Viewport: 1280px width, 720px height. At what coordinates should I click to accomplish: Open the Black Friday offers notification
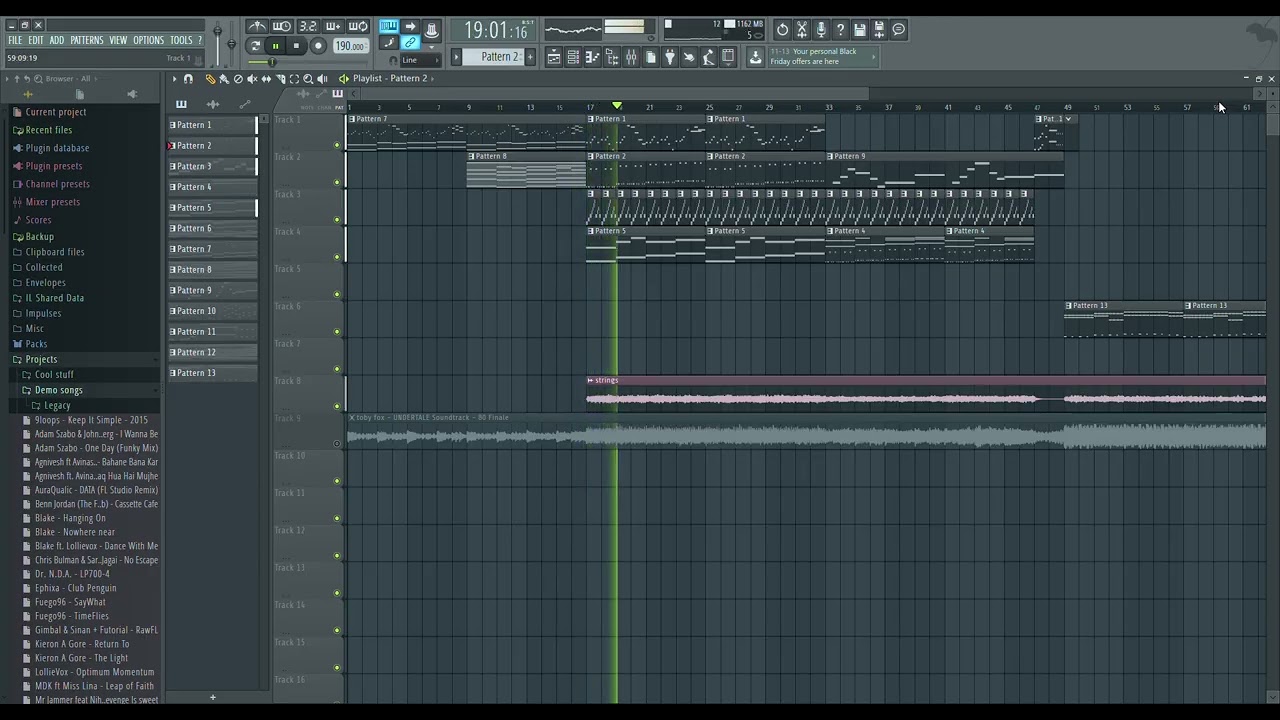click(x=822, y=57)
